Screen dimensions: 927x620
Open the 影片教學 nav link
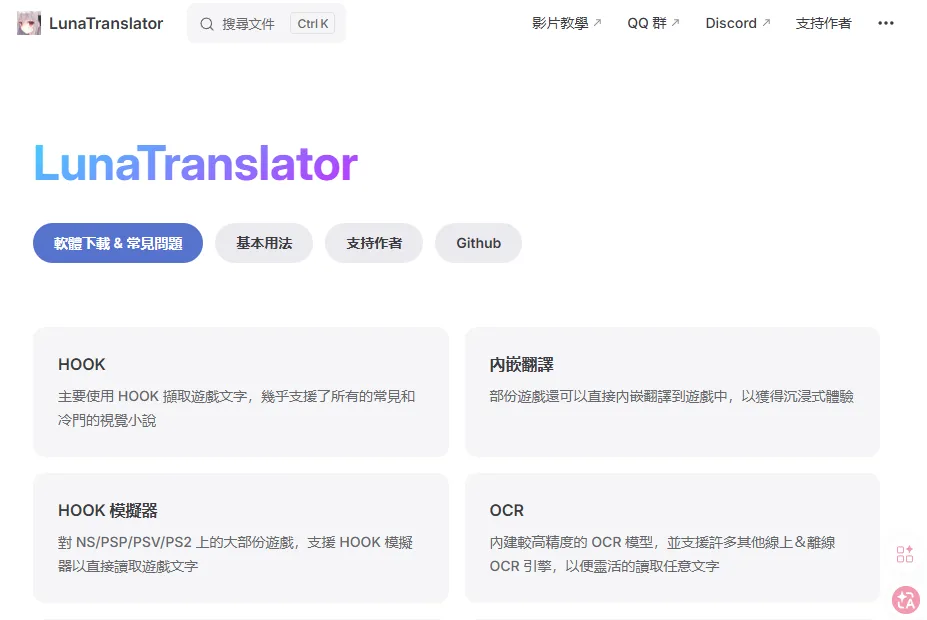click(x=566, y=23)
